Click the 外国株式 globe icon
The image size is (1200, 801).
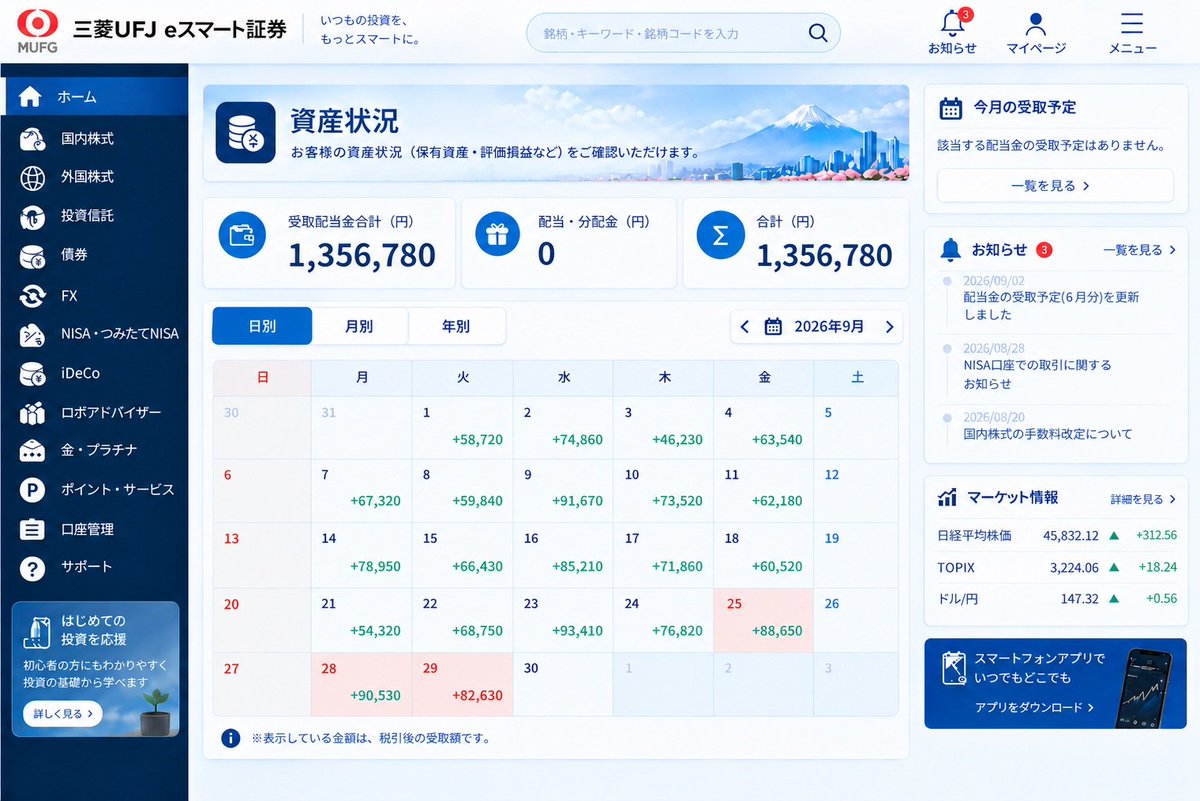32,177
